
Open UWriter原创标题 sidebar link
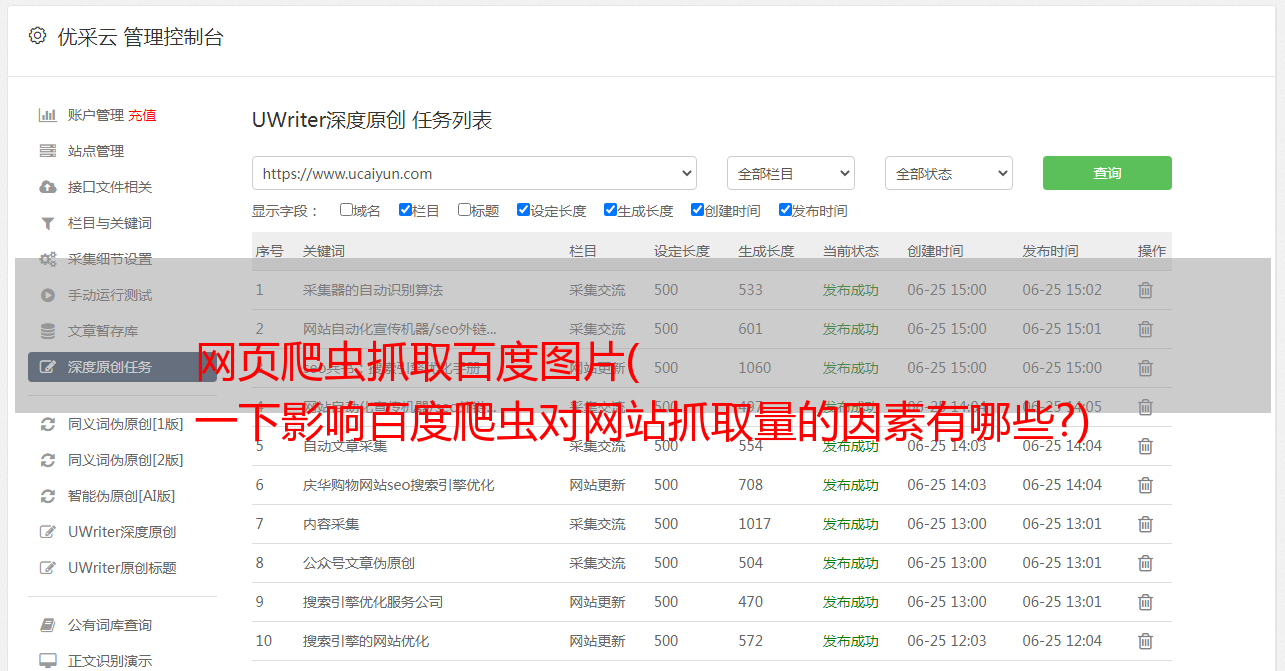click(122, 568)
